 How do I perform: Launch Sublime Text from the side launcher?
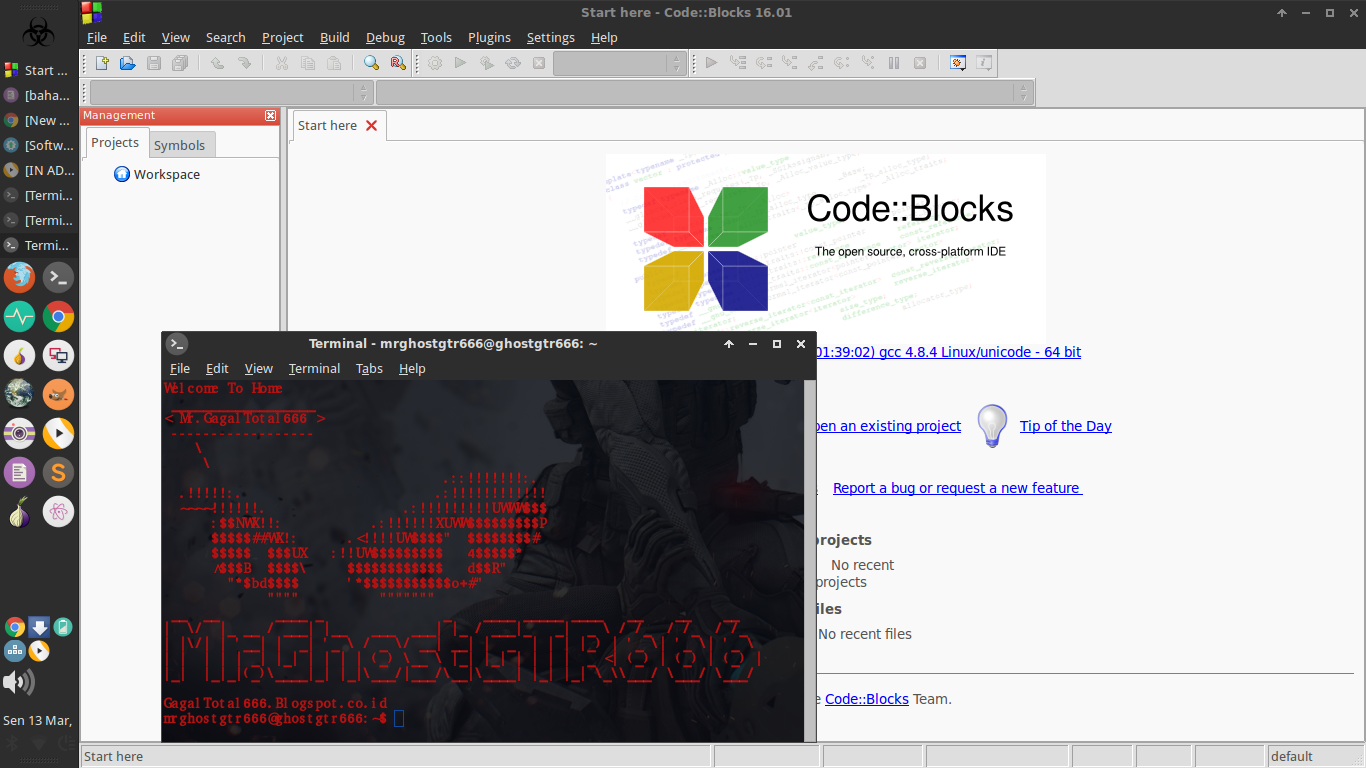pos(58,472)
